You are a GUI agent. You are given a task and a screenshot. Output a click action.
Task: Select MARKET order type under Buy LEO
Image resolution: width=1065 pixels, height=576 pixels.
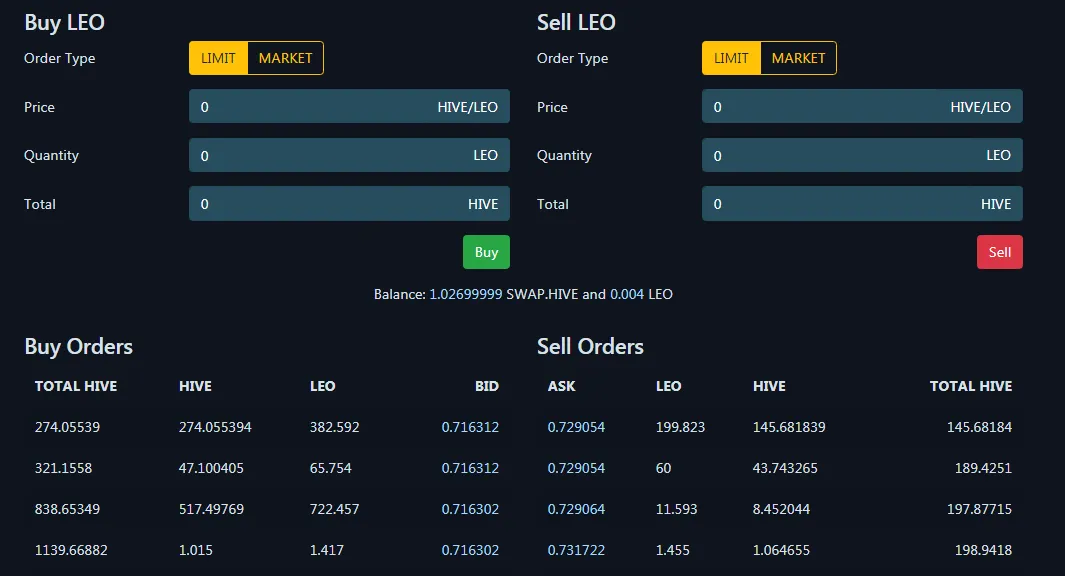(285, 58)
